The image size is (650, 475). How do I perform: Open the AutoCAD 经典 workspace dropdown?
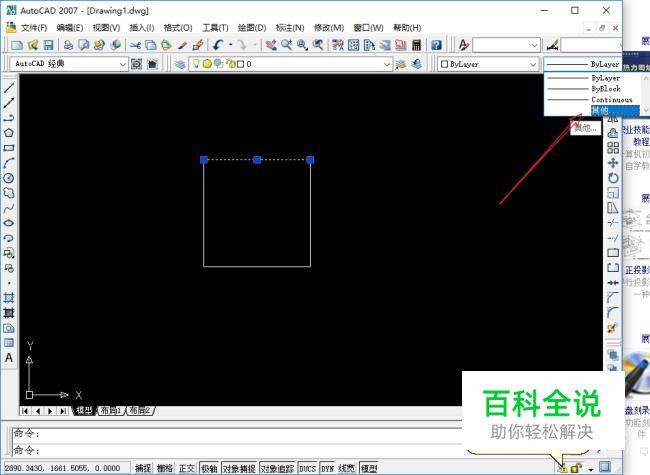pos(123,64)
